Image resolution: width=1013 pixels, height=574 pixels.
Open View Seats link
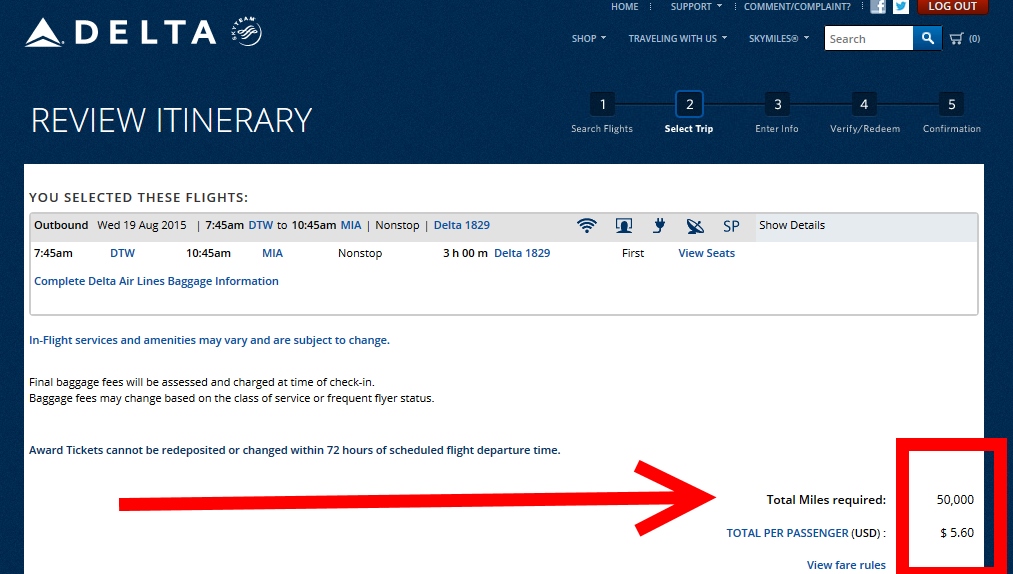706,253
